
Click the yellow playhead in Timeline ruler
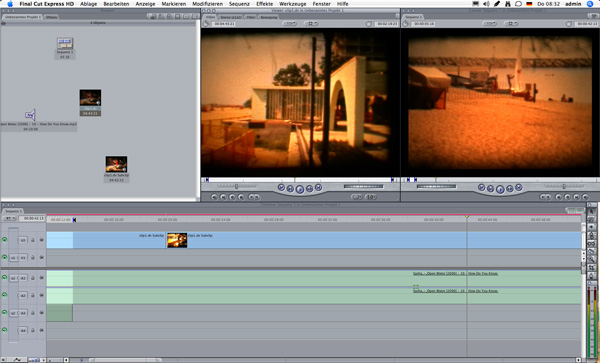[467, 217]
